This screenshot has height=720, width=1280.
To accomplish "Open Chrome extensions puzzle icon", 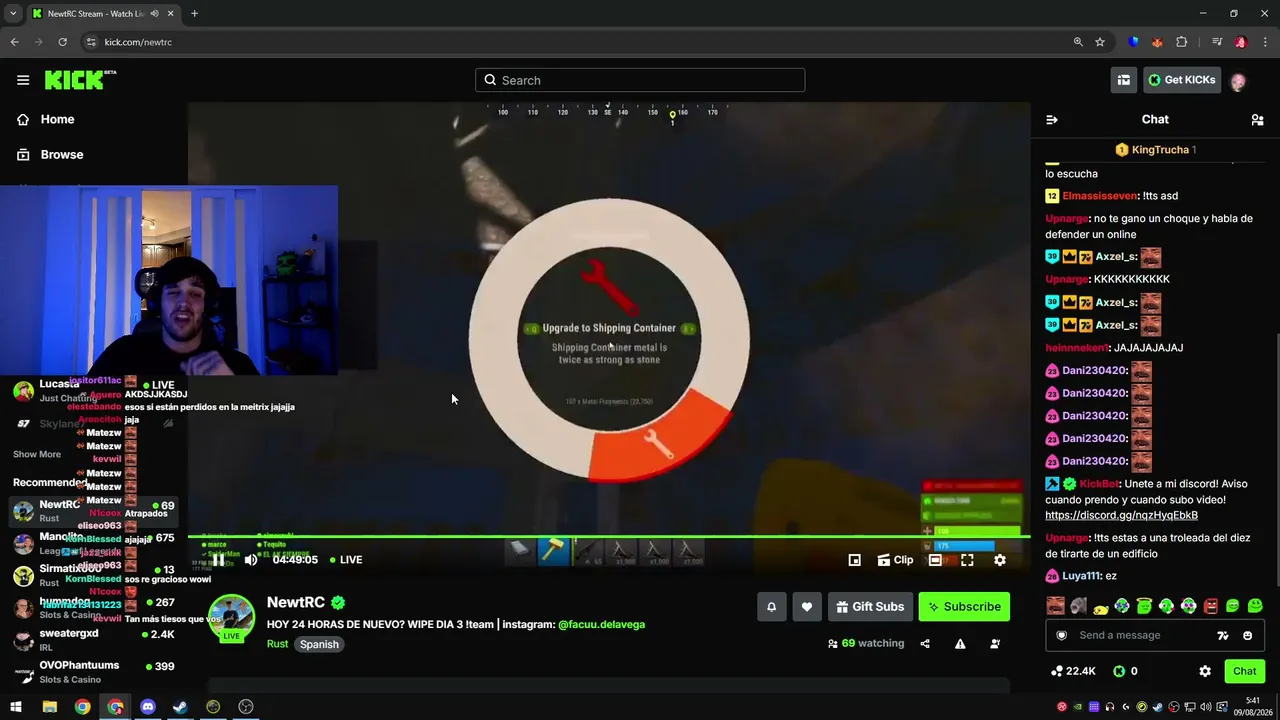I will click(x=1181, y=42).
